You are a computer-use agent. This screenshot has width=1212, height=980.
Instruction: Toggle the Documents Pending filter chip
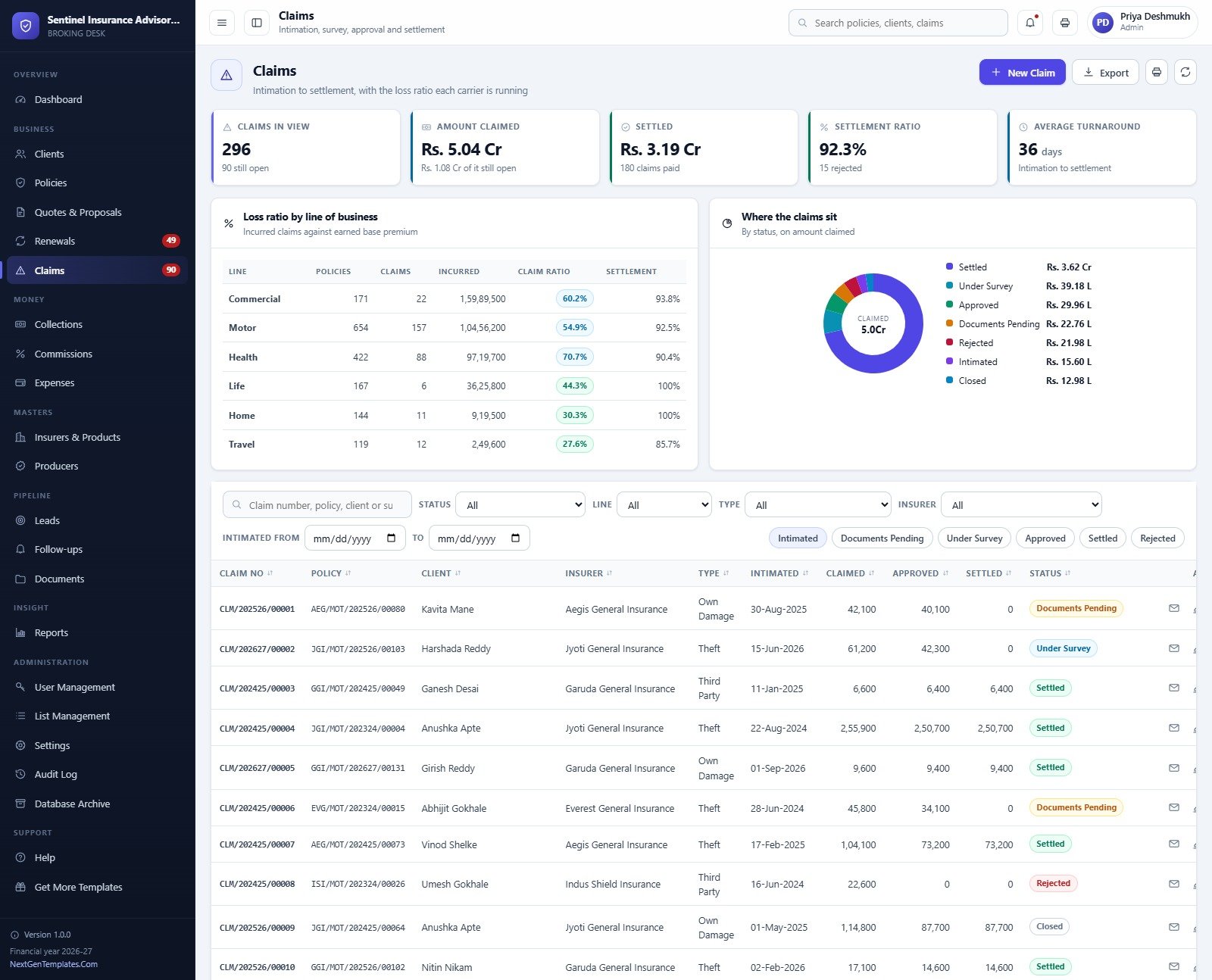(882, 538)
